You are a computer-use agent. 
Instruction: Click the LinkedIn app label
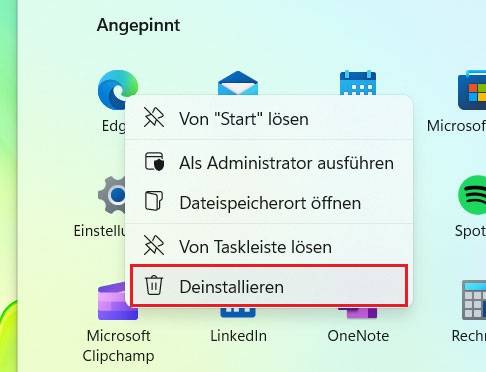pyautogui.click(x=239, y=336)
